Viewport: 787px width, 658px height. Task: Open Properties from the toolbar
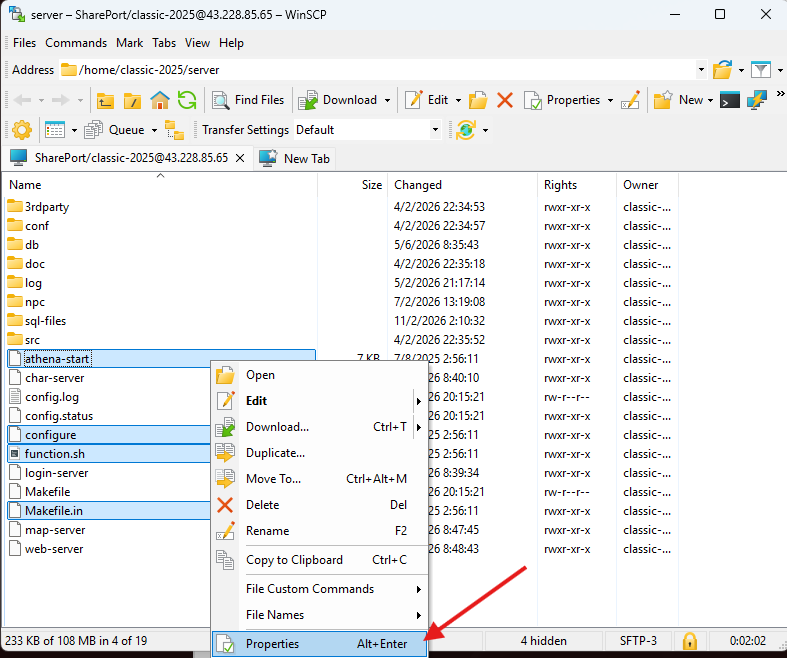click(x=562, y=100)
